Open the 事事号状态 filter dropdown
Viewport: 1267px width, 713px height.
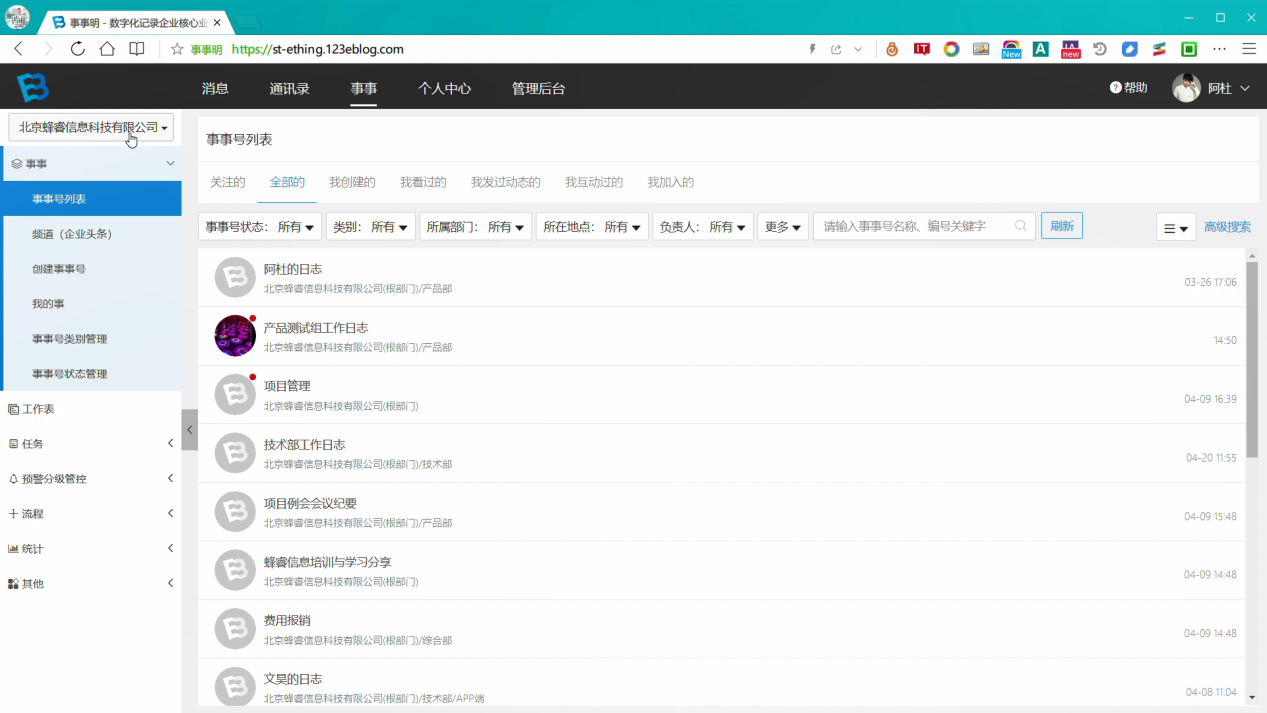tap(260, 227)
